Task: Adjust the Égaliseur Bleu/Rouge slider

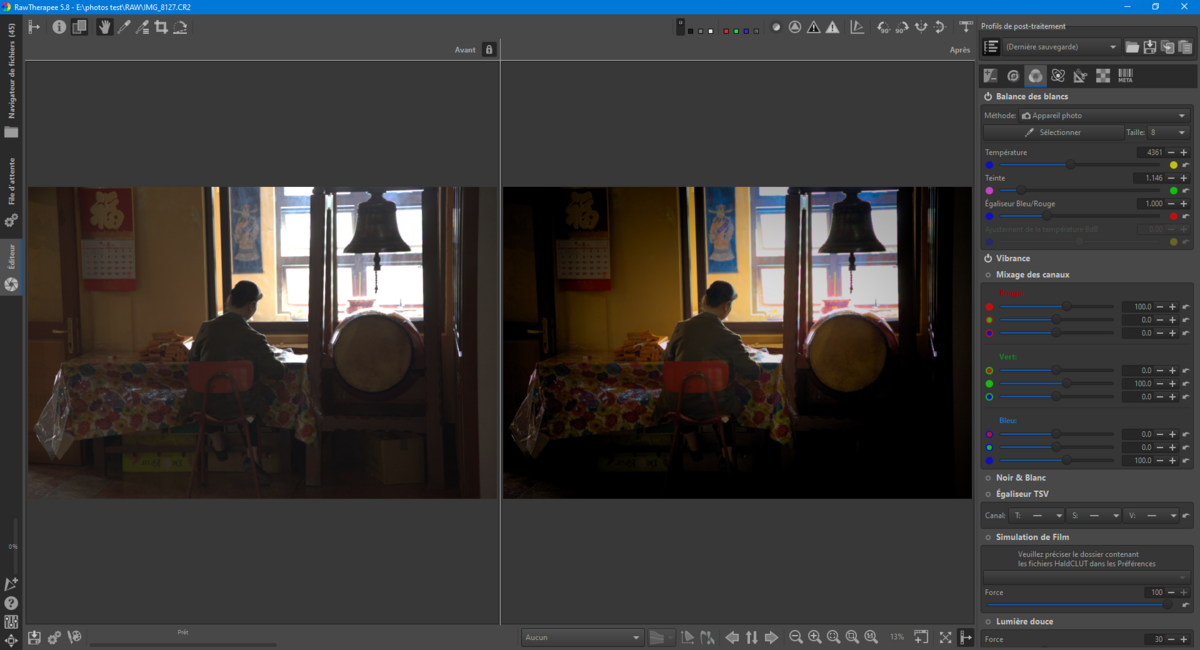Action: coord(1078,216)
